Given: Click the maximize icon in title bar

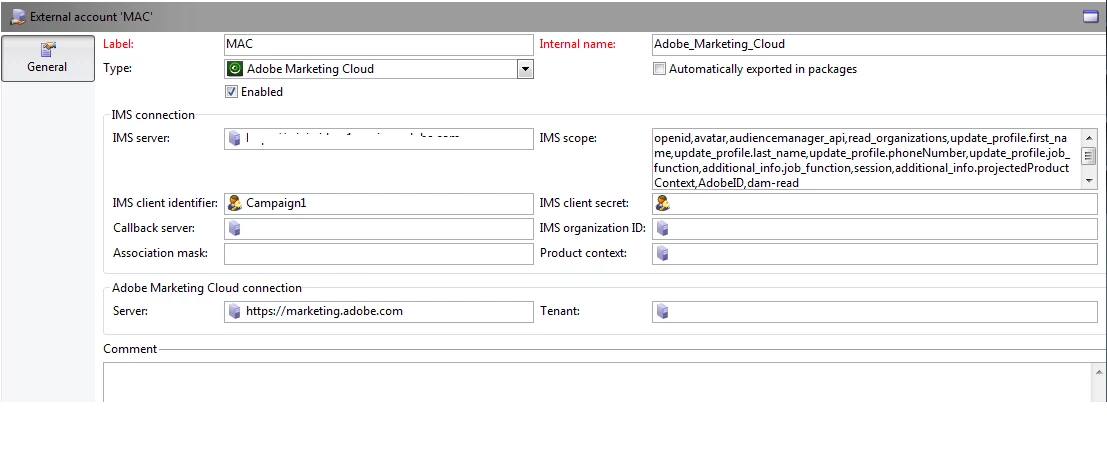Looking at the screenshot, I should [1090, 16].
